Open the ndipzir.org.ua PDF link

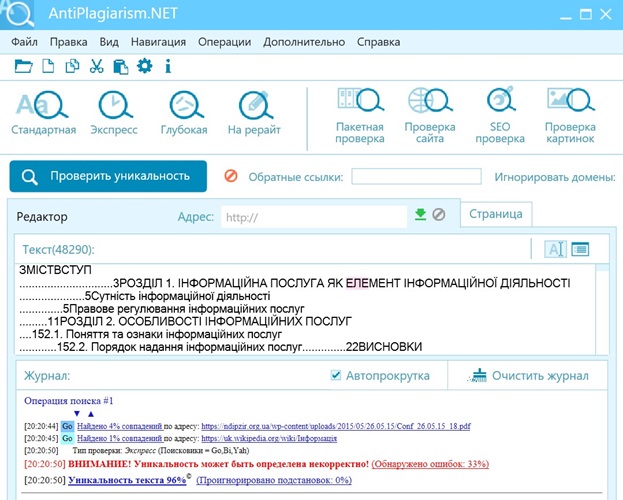click(336, 426)
